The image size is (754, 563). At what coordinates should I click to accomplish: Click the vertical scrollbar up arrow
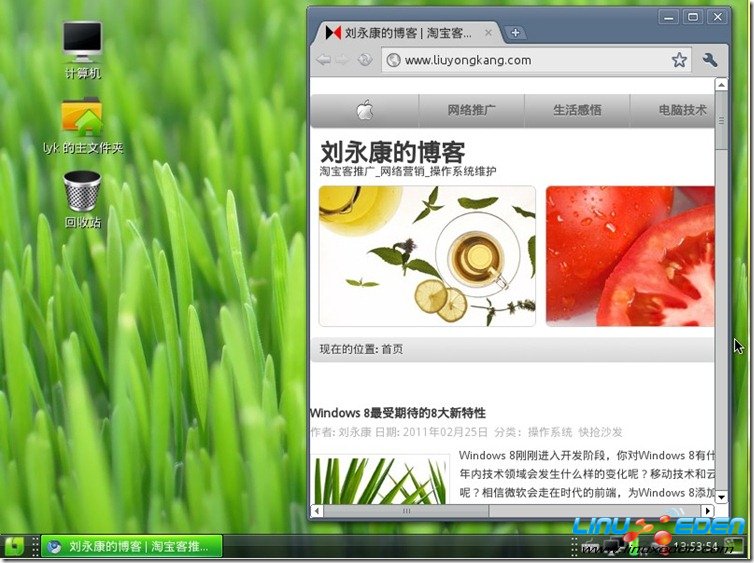click(x=721, y=85)
